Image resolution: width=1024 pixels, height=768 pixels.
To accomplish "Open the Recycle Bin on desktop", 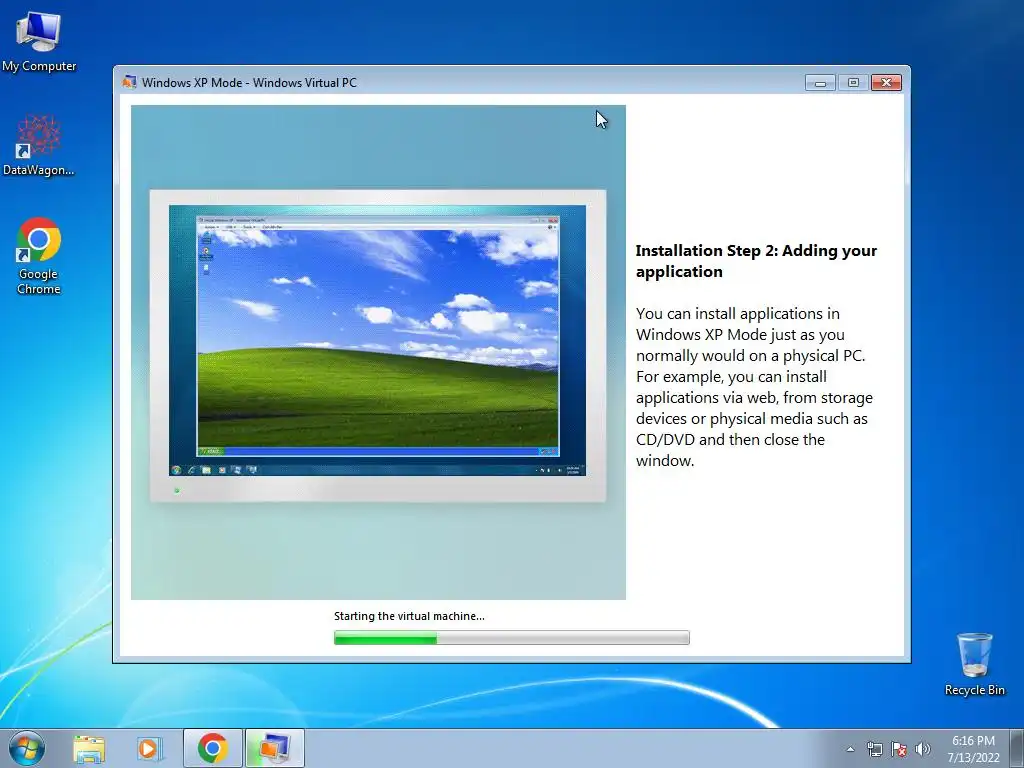I will point(974,664).
